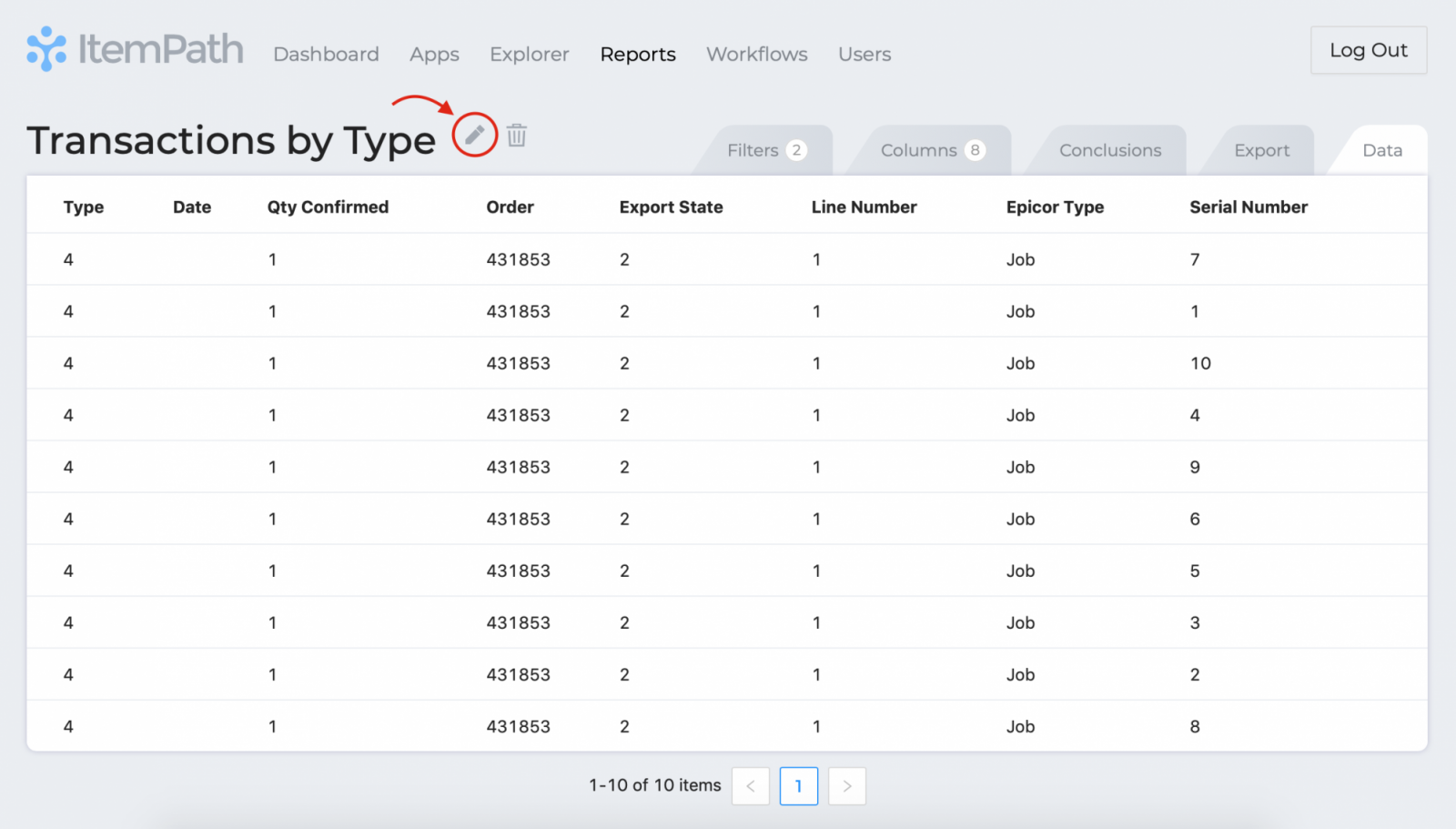Select the serial number 10 cell
The width and height of the screenshot is (1456, 829).
(1200, 363)
